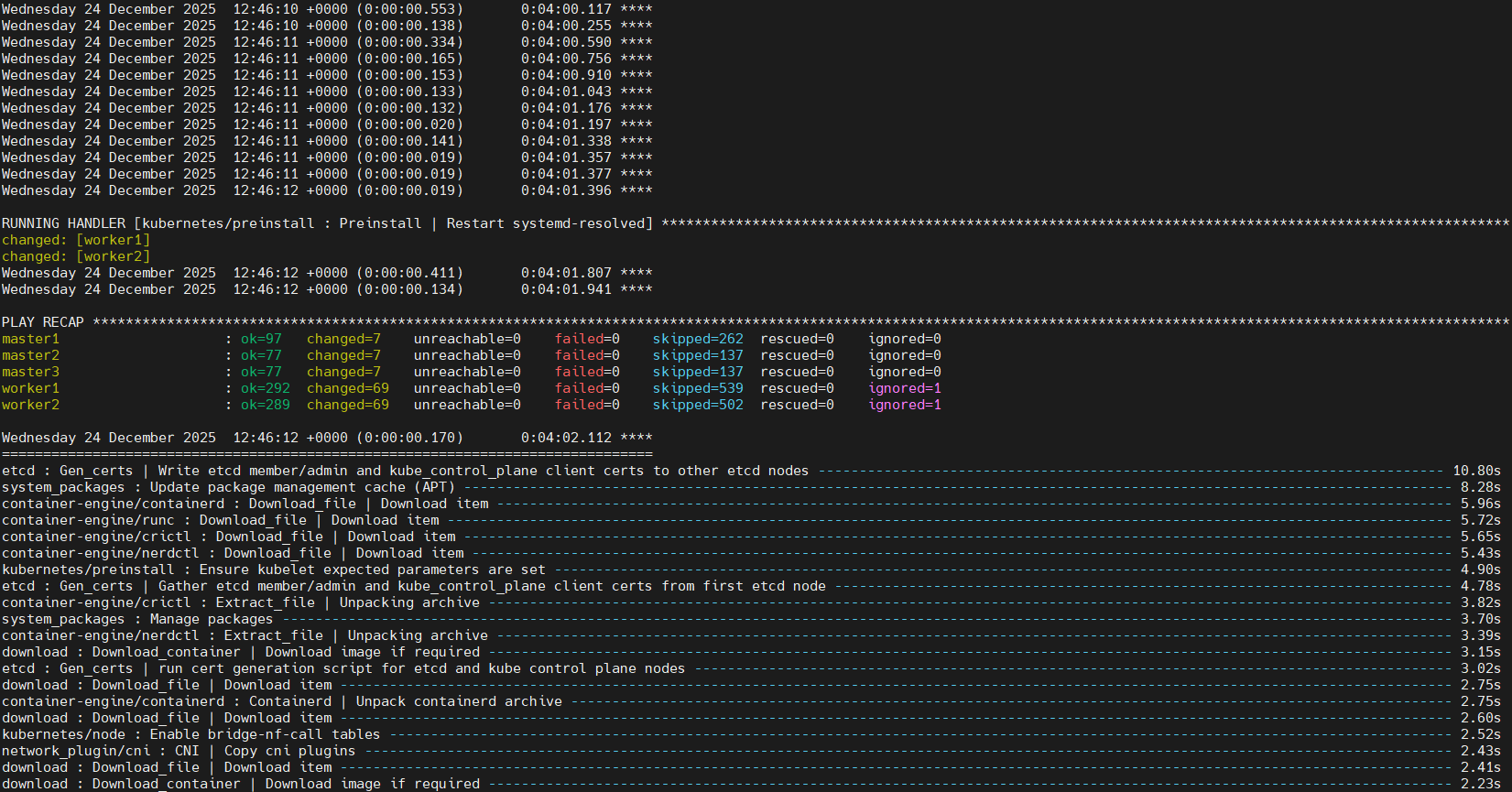Click 'kubernetes/node : Enable bridge-nf-call tables' line
The width and height of the screenshot is (1512, 792).
751,734
